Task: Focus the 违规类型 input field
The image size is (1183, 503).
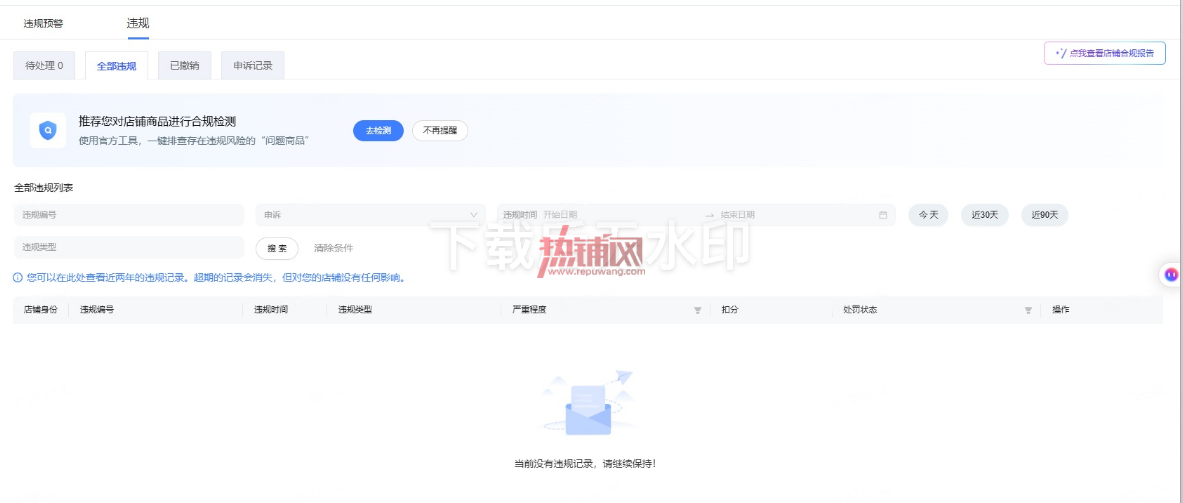Action: click(x=128, y=247)
